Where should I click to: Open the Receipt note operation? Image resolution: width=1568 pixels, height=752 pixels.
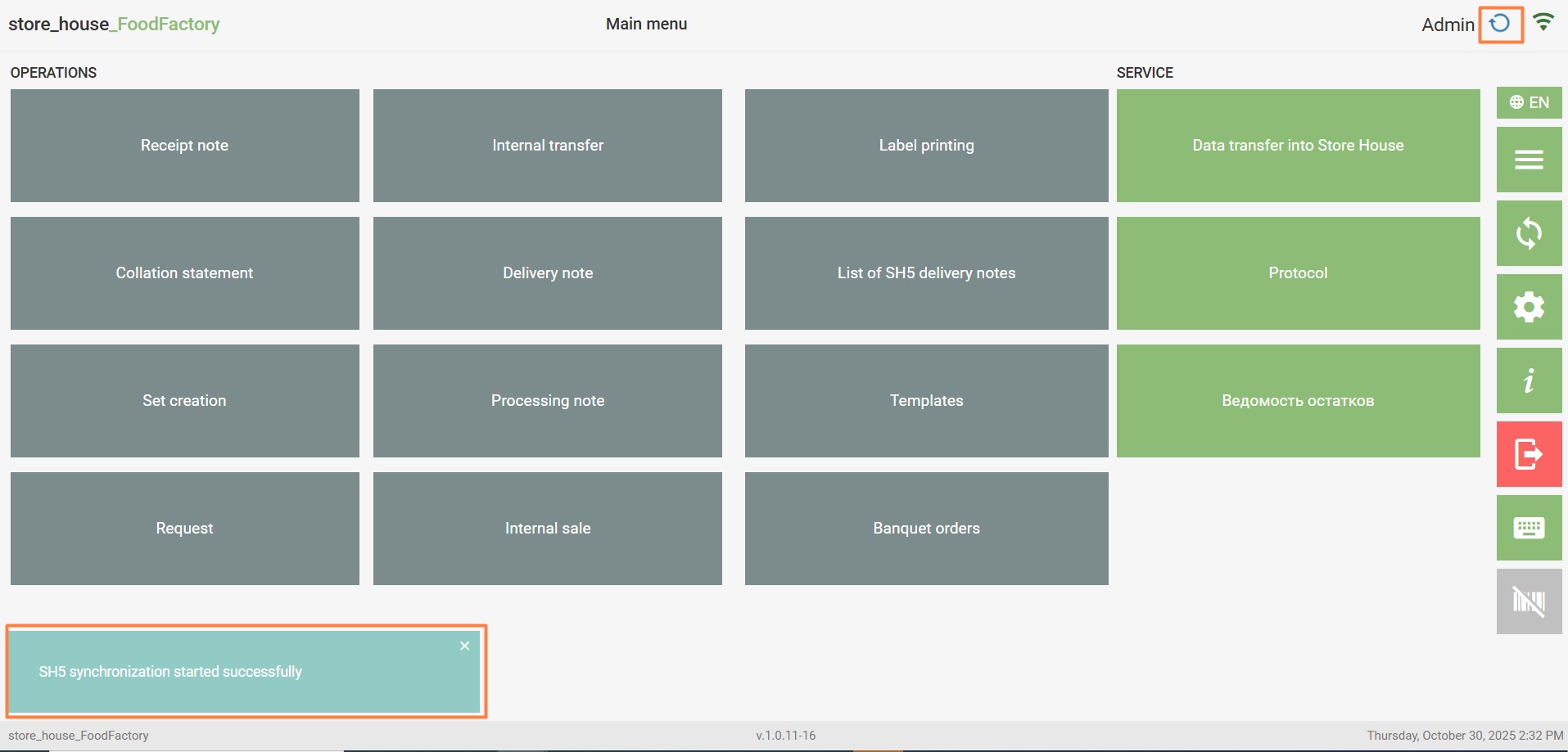coord(184,146)
